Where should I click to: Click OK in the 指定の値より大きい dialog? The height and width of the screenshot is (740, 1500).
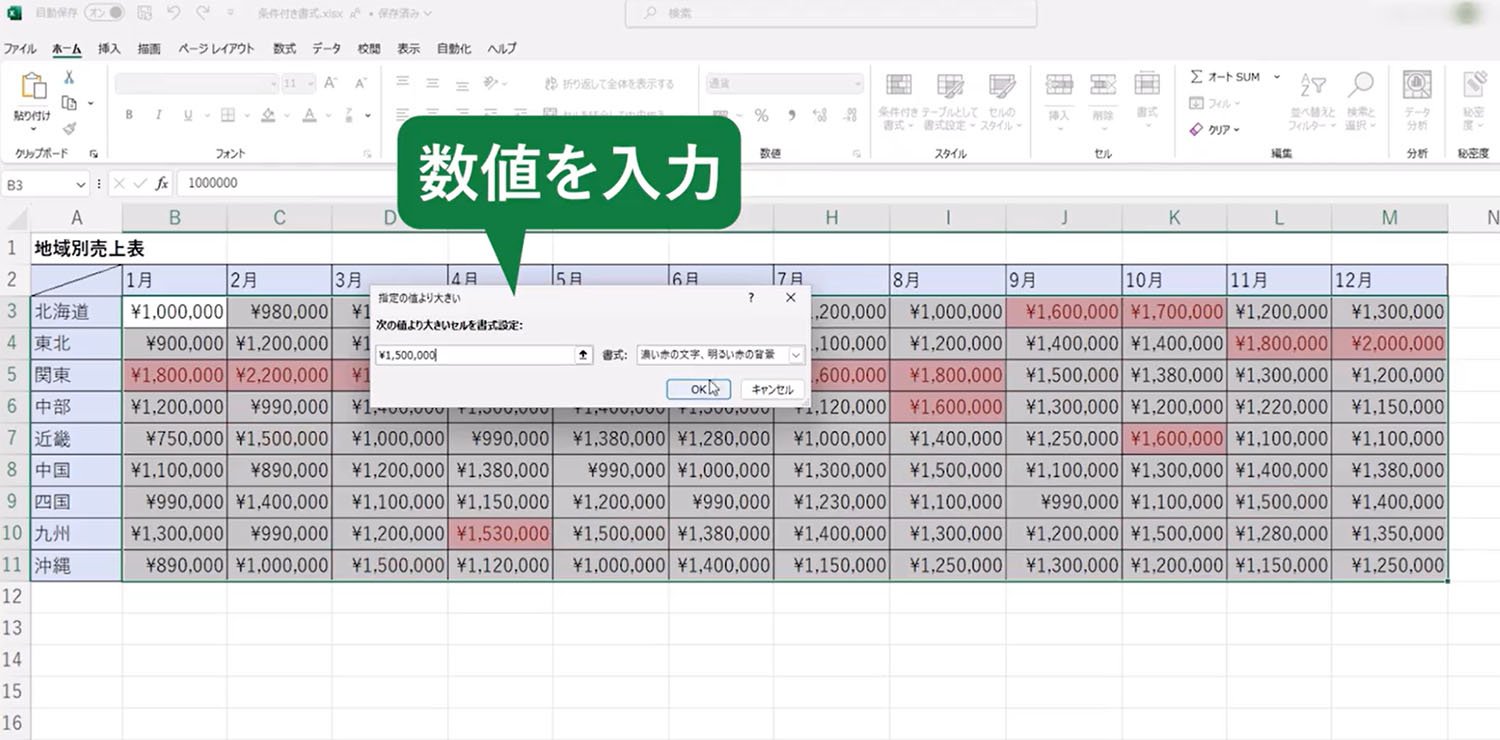tap(698, 389)
